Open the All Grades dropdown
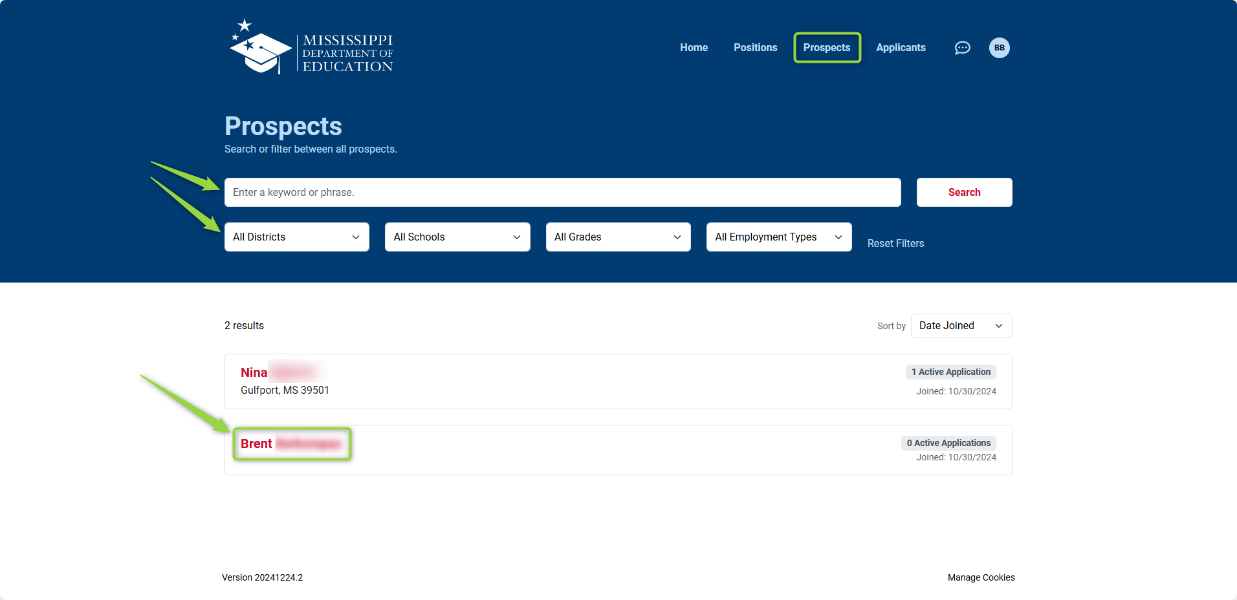The width and height of the screenshot is (1237, 600). click(617, 237)
